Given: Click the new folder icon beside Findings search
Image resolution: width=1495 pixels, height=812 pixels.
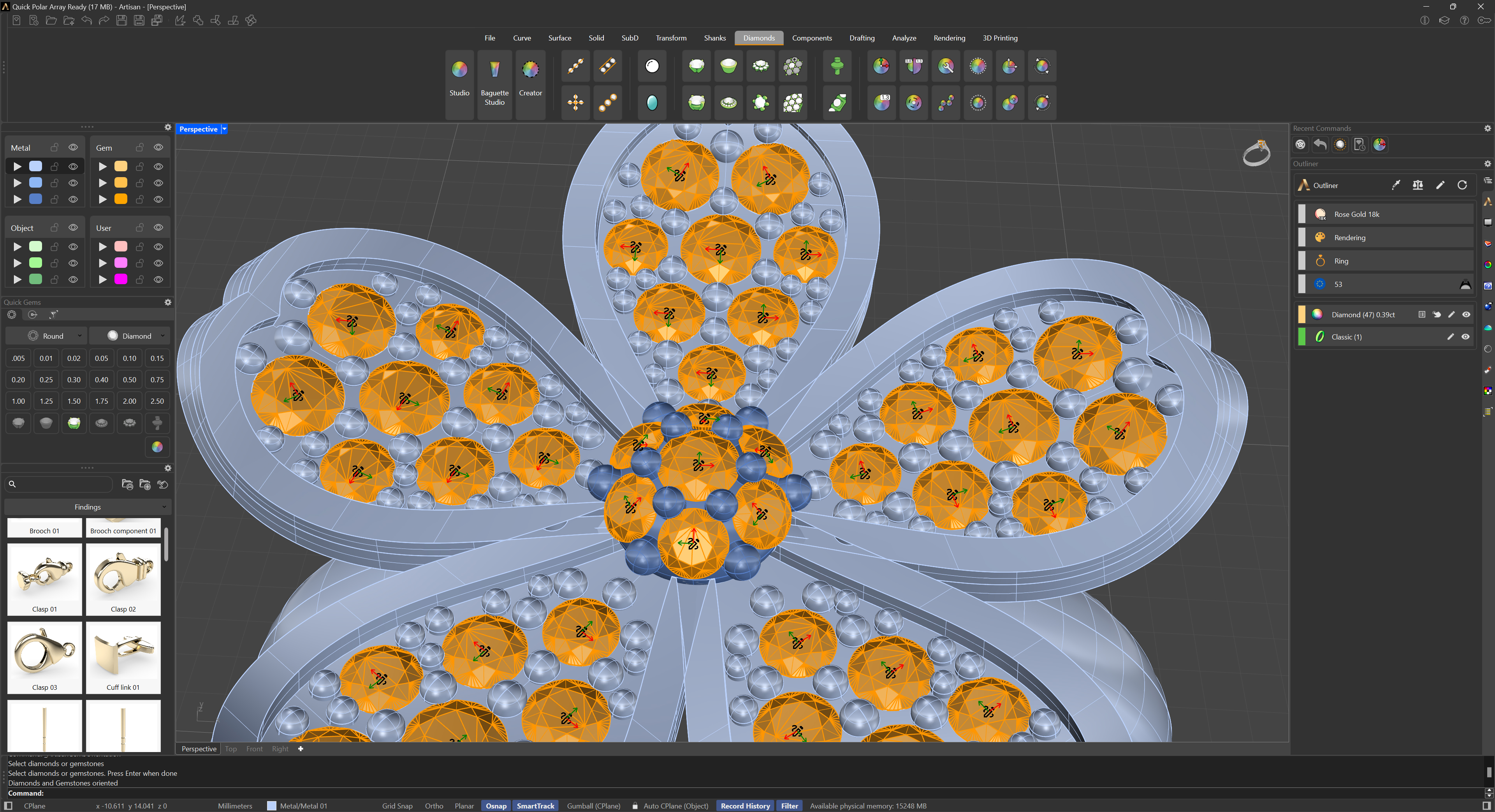Looking at the screenshot, I should coord(145,484).
